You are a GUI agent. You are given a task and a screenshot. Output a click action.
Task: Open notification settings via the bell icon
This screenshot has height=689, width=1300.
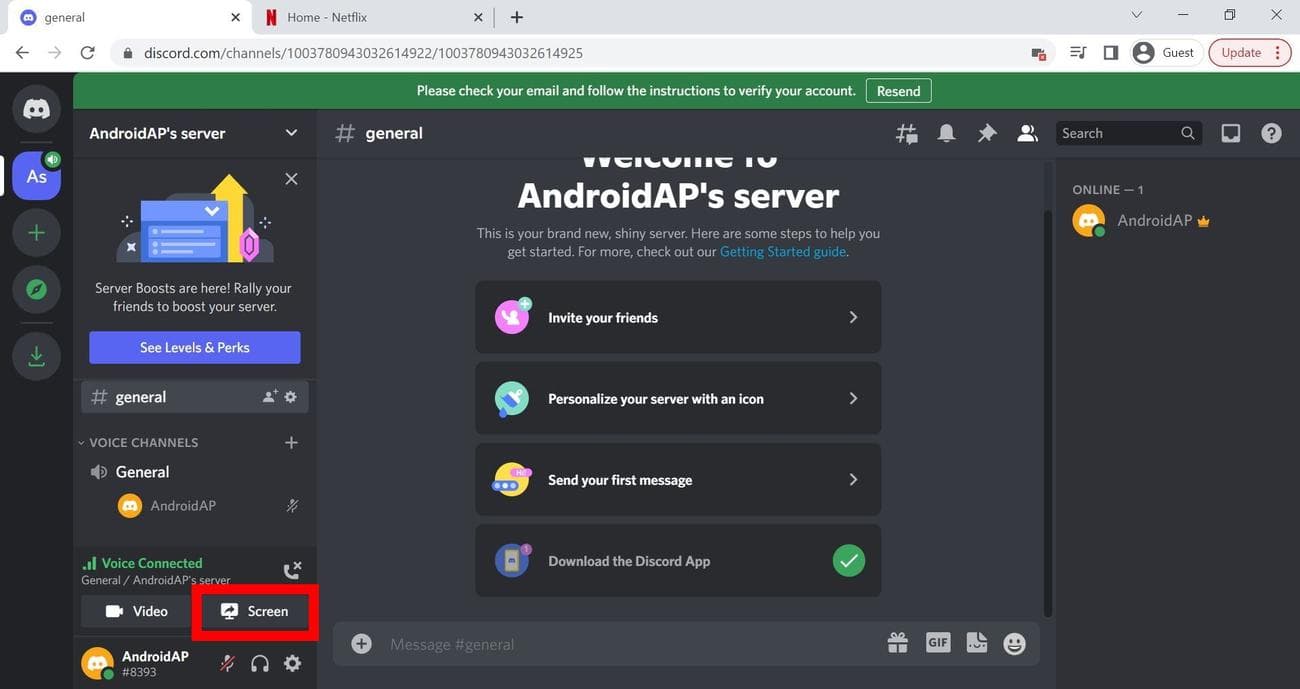(x=945, y=132)
